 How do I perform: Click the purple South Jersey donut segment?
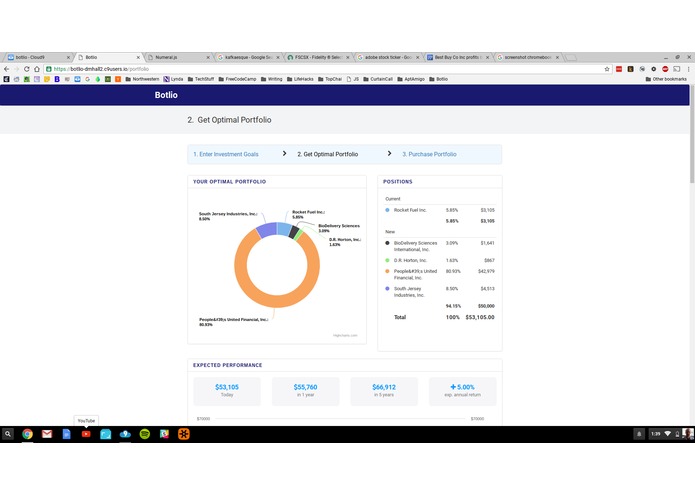[x=267, y=230]
